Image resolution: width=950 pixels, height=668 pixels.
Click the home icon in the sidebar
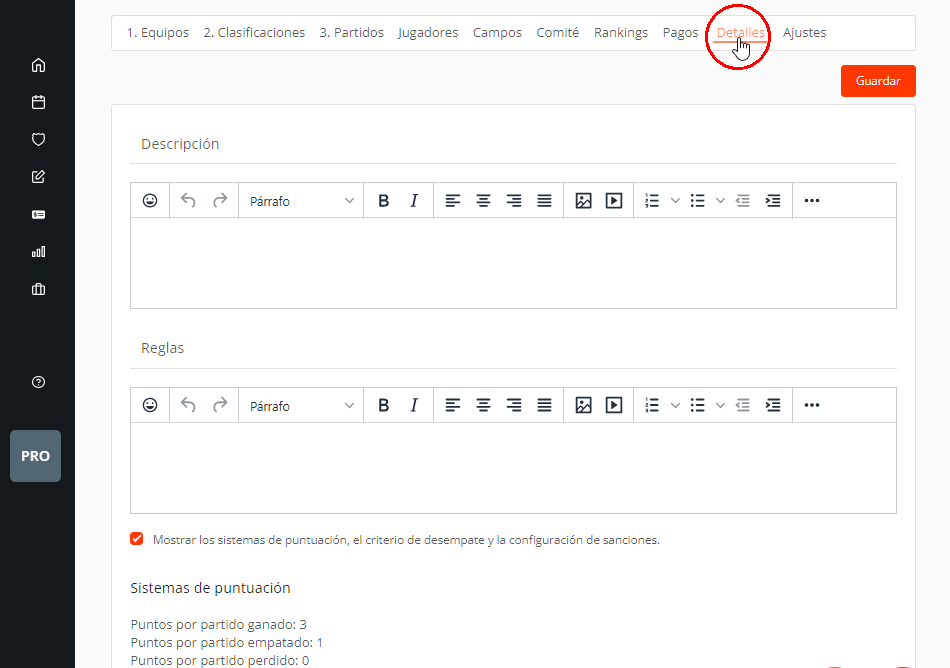point(38,66)
